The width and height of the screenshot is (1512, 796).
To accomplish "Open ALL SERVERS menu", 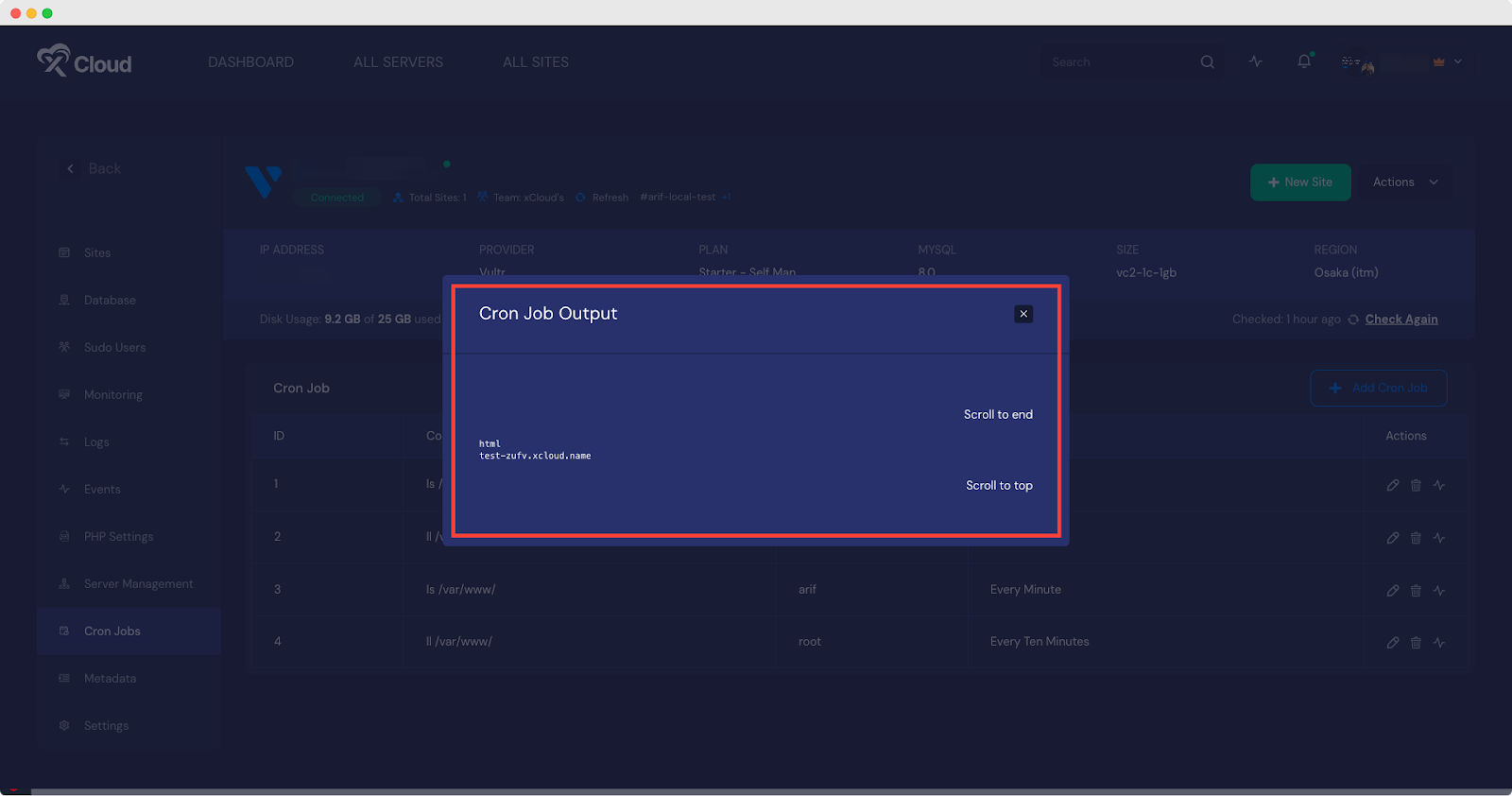I will tap(398, 62).
